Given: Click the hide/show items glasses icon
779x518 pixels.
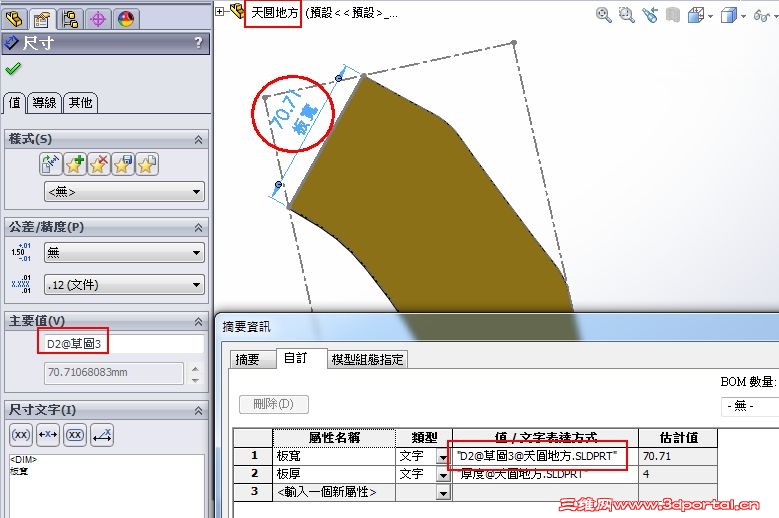Looking at the screenshot, I should pos(761,15).
